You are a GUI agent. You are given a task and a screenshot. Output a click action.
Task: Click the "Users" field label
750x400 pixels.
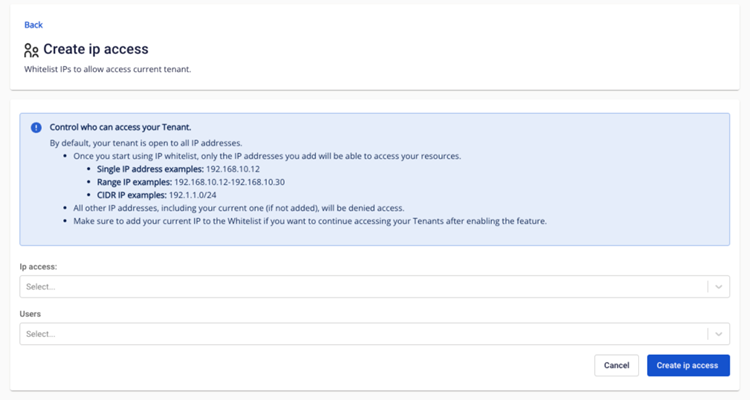31,314
